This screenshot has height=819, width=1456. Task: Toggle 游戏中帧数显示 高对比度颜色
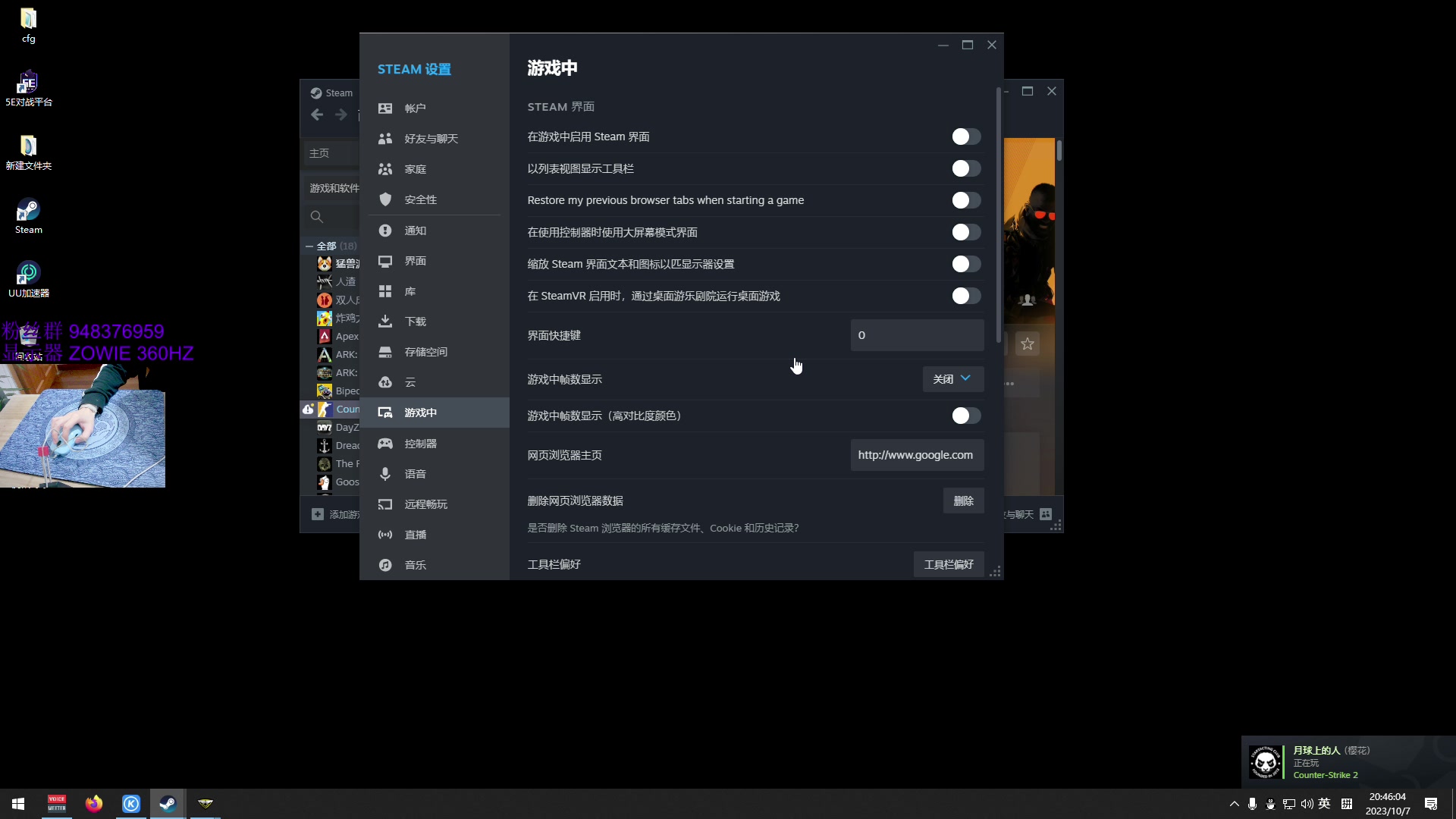pos(966,416)
